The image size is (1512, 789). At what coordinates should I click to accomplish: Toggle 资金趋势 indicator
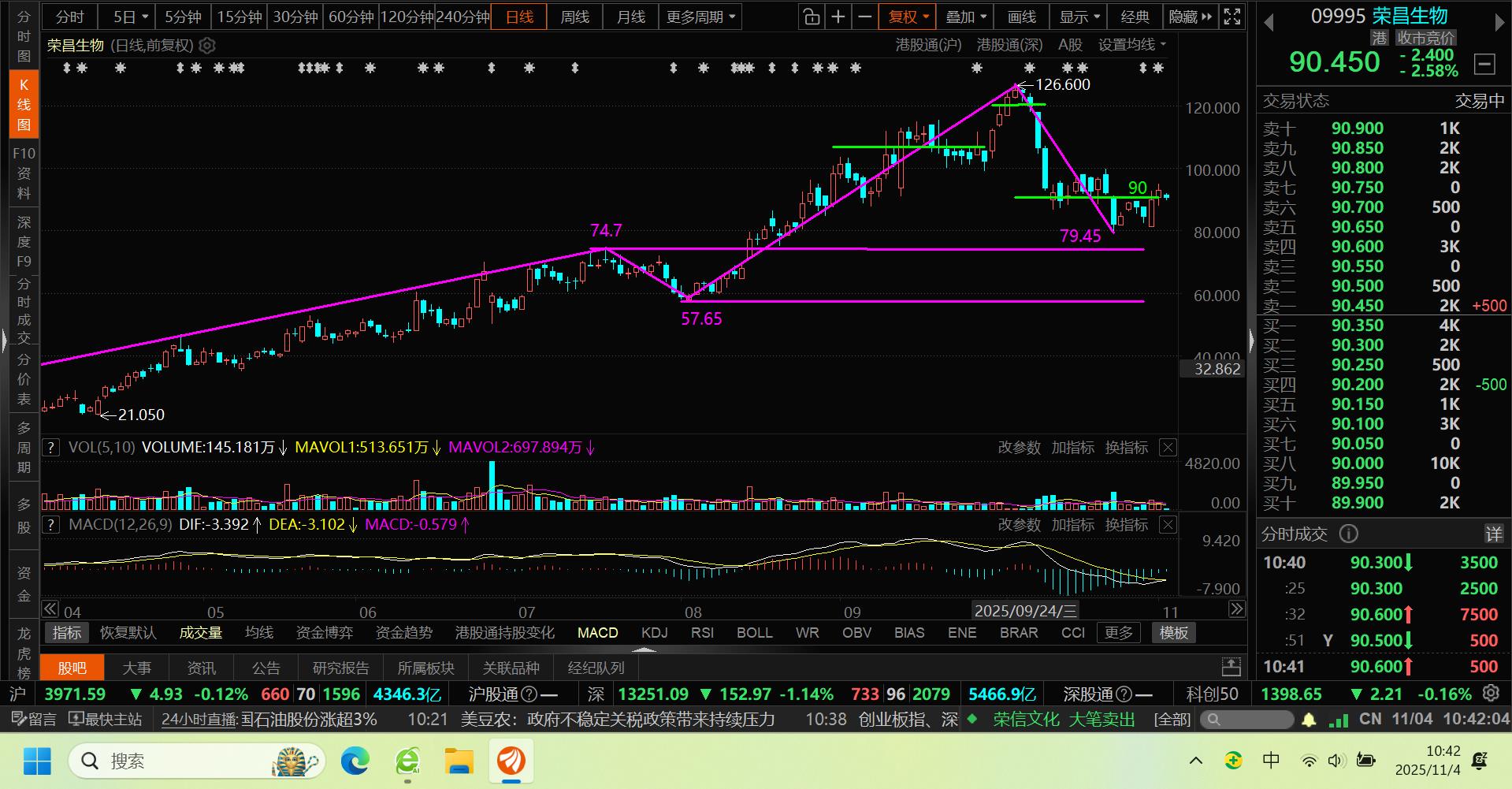pos(404,633)
